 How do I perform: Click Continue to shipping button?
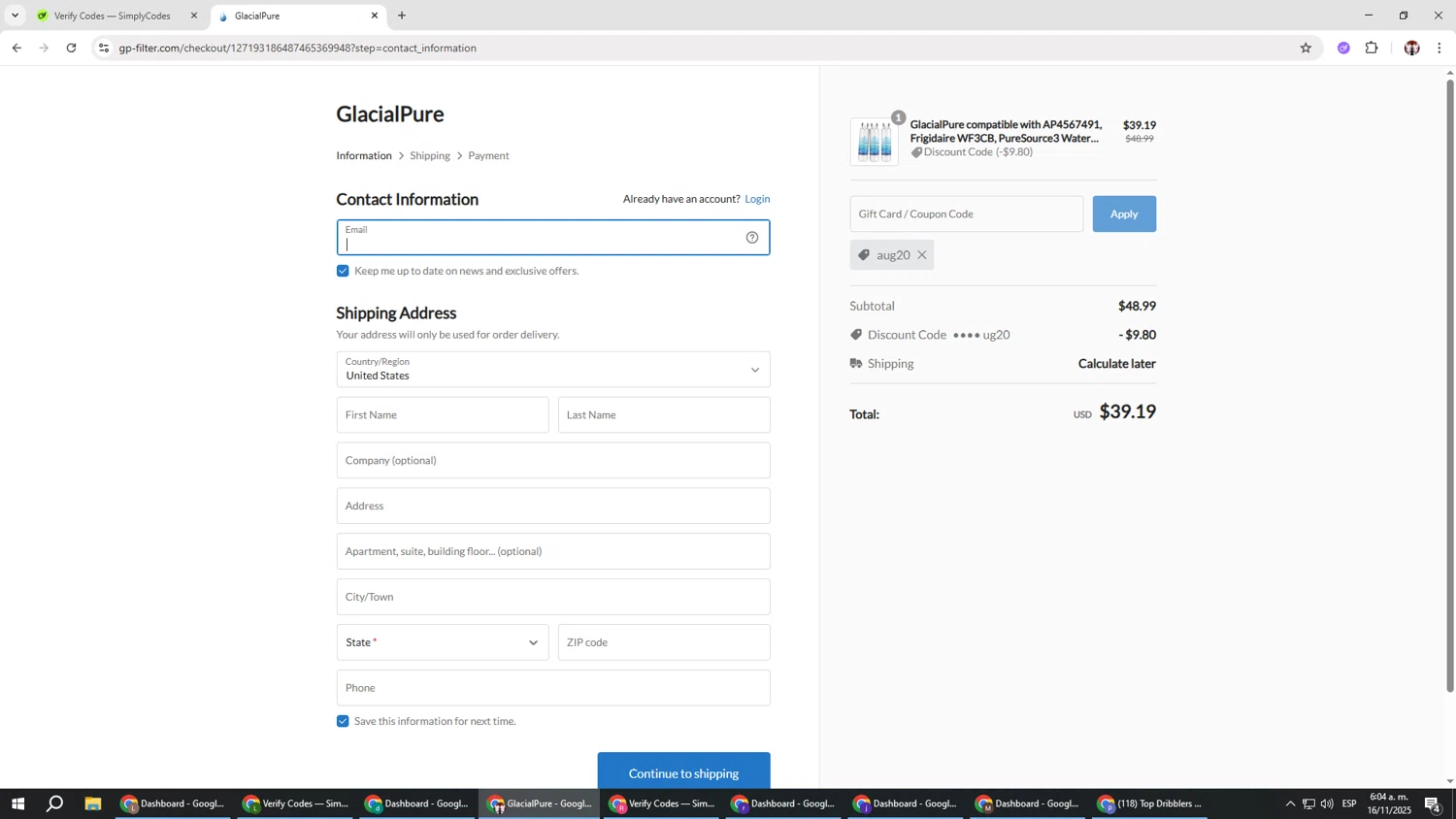683,772
